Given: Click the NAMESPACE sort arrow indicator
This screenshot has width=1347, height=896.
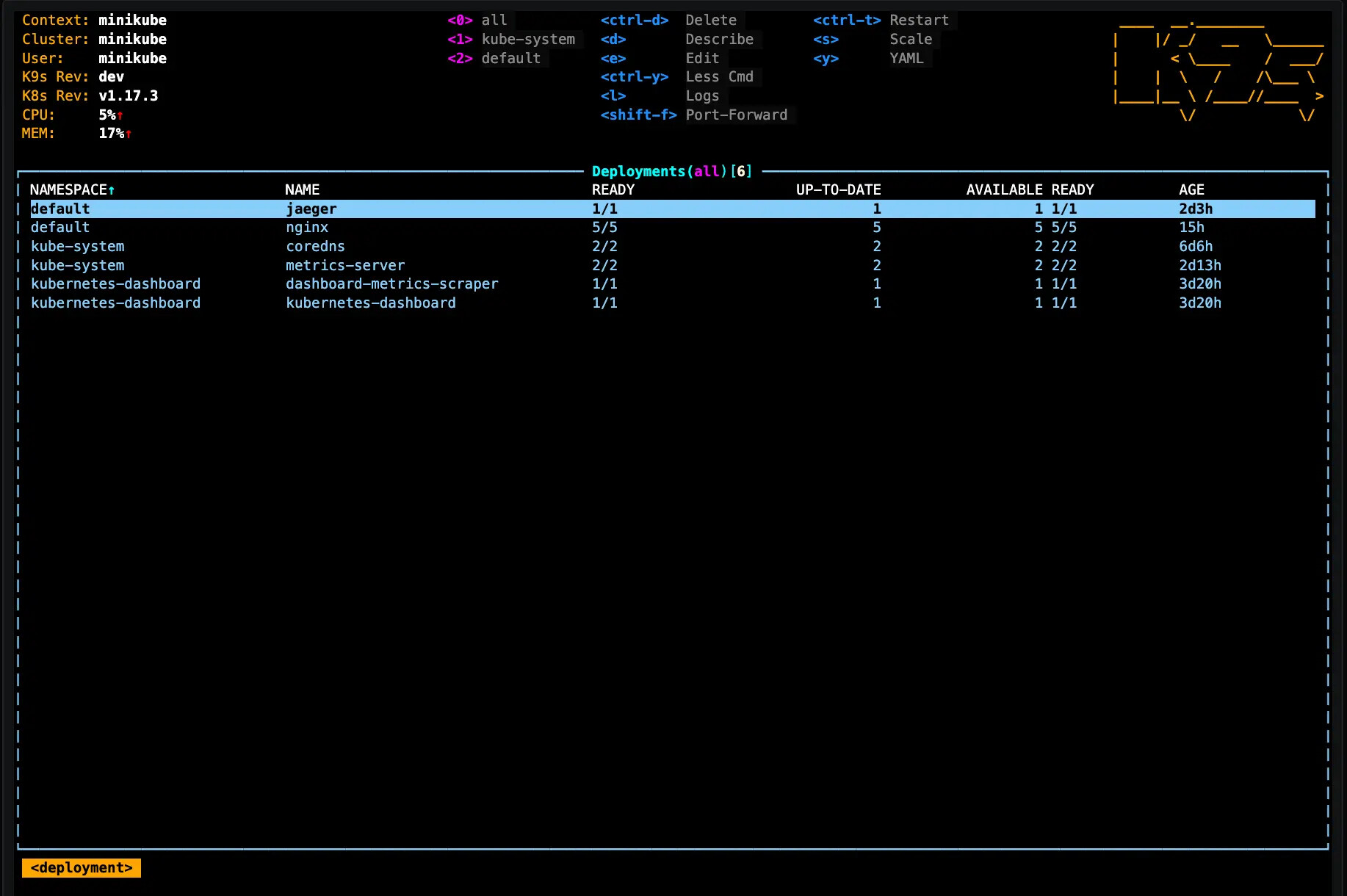Looking at the screenshot, I should (x=112, y=191).
